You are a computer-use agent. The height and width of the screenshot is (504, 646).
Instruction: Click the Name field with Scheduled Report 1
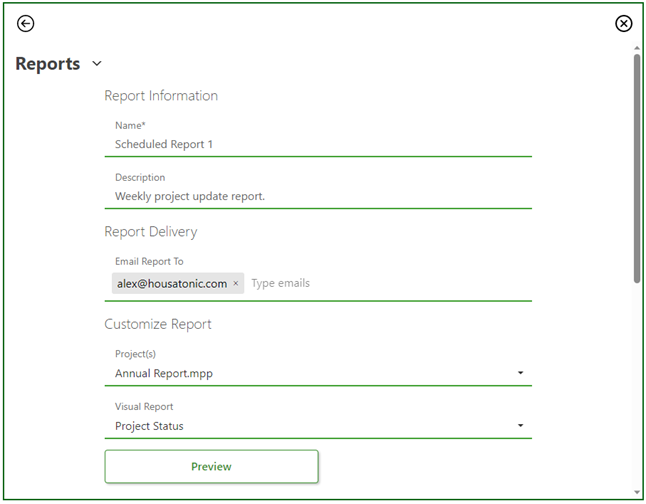click(x=318, y=144)
